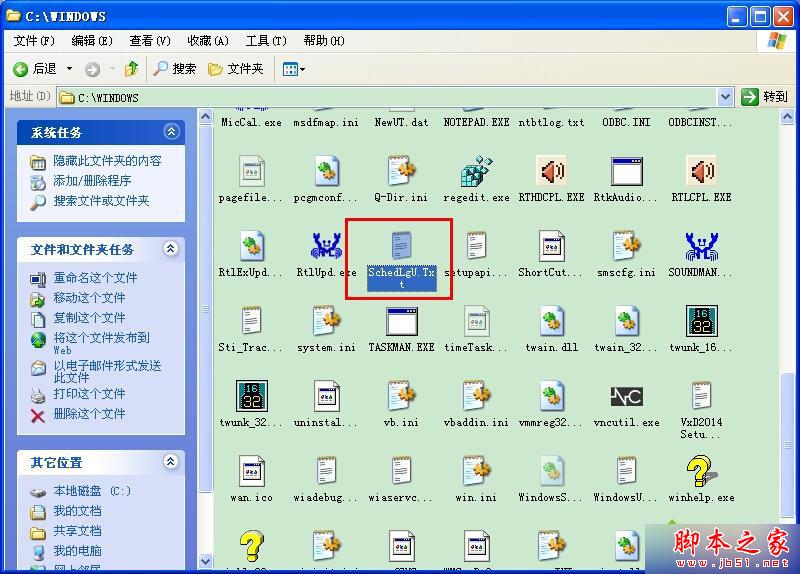Collapse the 系统任务 panel

click(x=171, y=132)
